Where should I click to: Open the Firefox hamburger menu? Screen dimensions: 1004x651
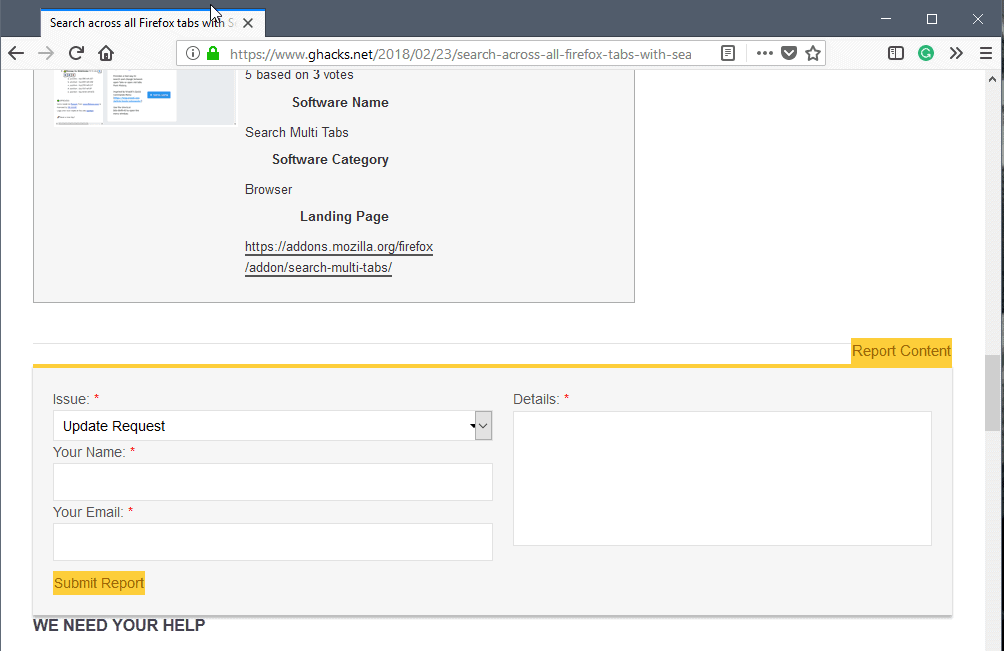[986, 54]
